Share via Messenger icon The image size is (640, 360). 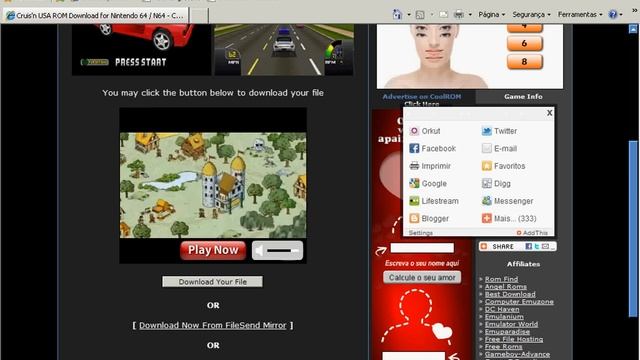[487, 201]
